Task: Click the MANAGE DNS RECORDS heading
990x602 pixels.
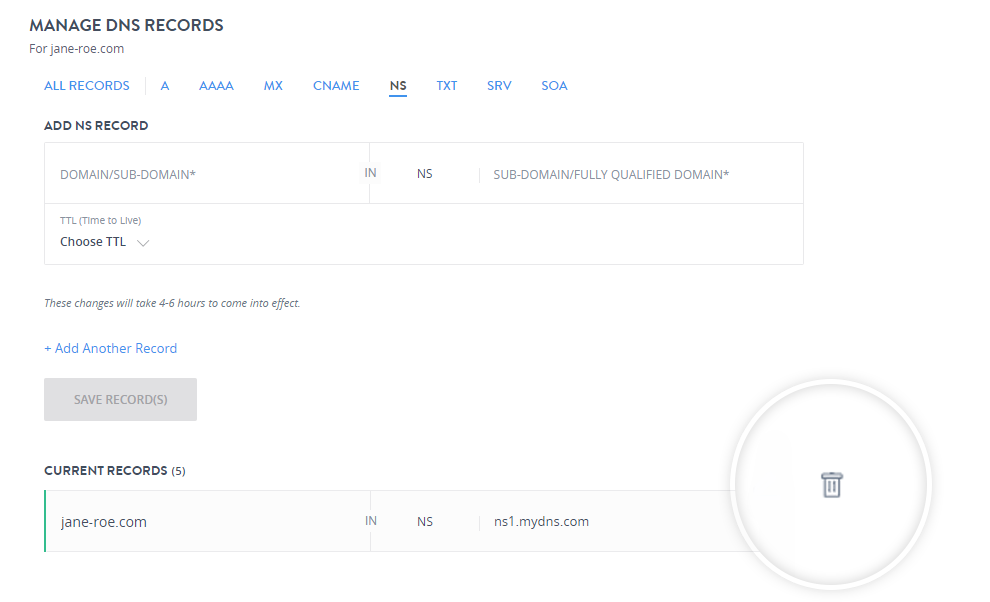Action: [126, 25]
